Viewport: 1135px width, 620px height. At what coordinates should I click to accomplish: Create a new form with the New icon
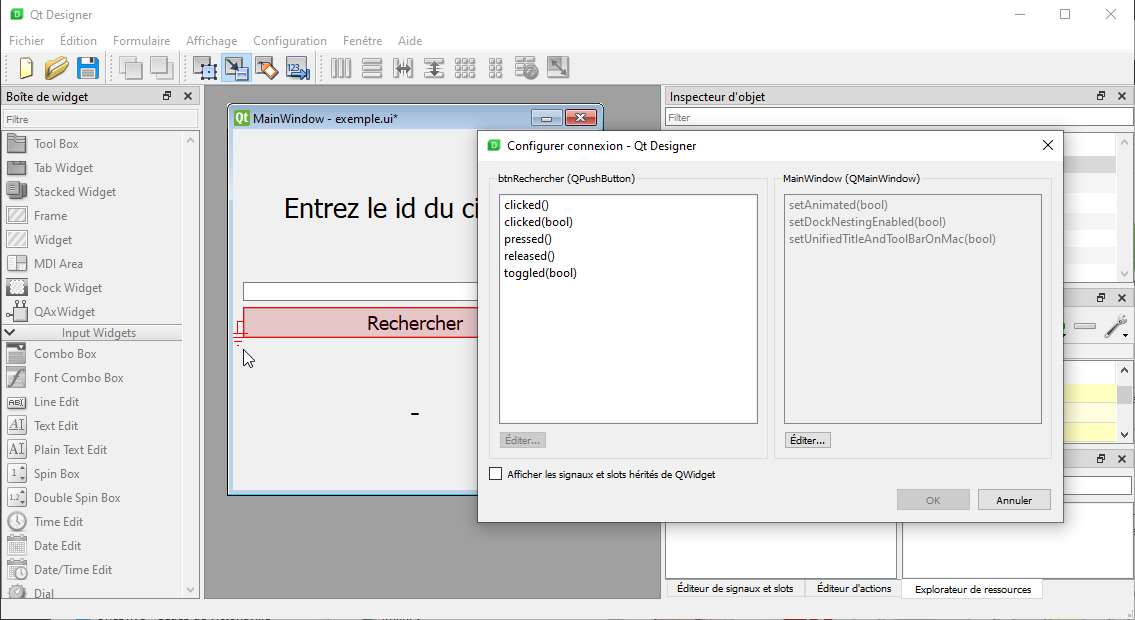(x=26, y=68)
